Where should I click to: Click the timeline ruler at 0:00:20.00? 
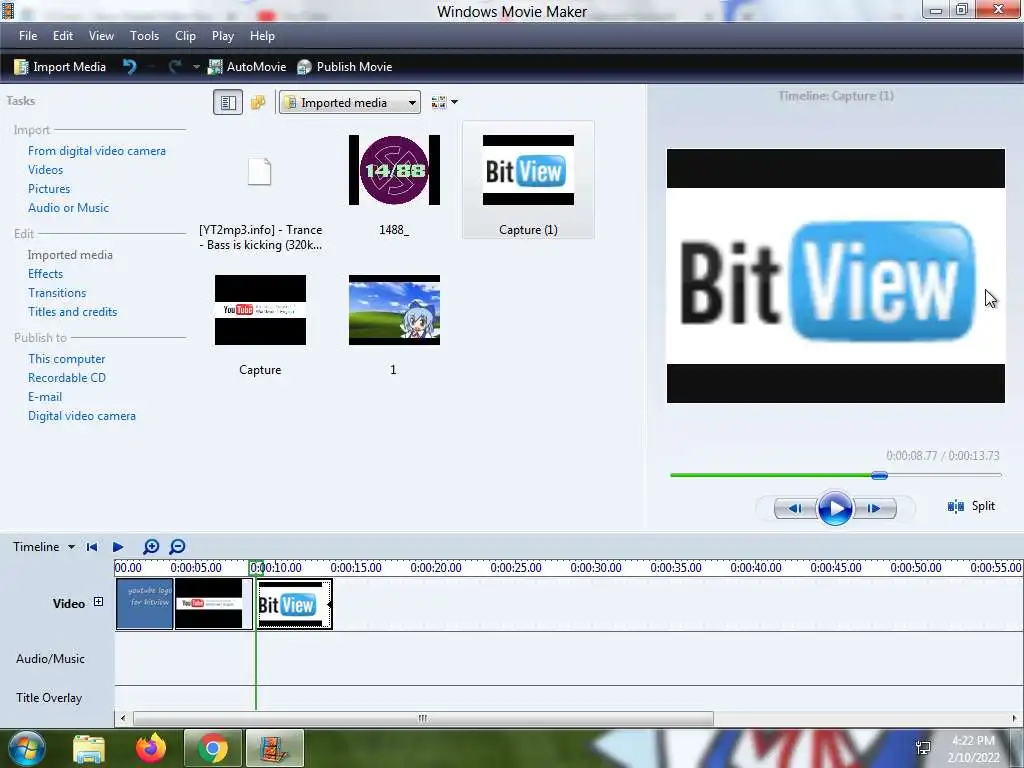pyautogui.click(x=436, y=568)
